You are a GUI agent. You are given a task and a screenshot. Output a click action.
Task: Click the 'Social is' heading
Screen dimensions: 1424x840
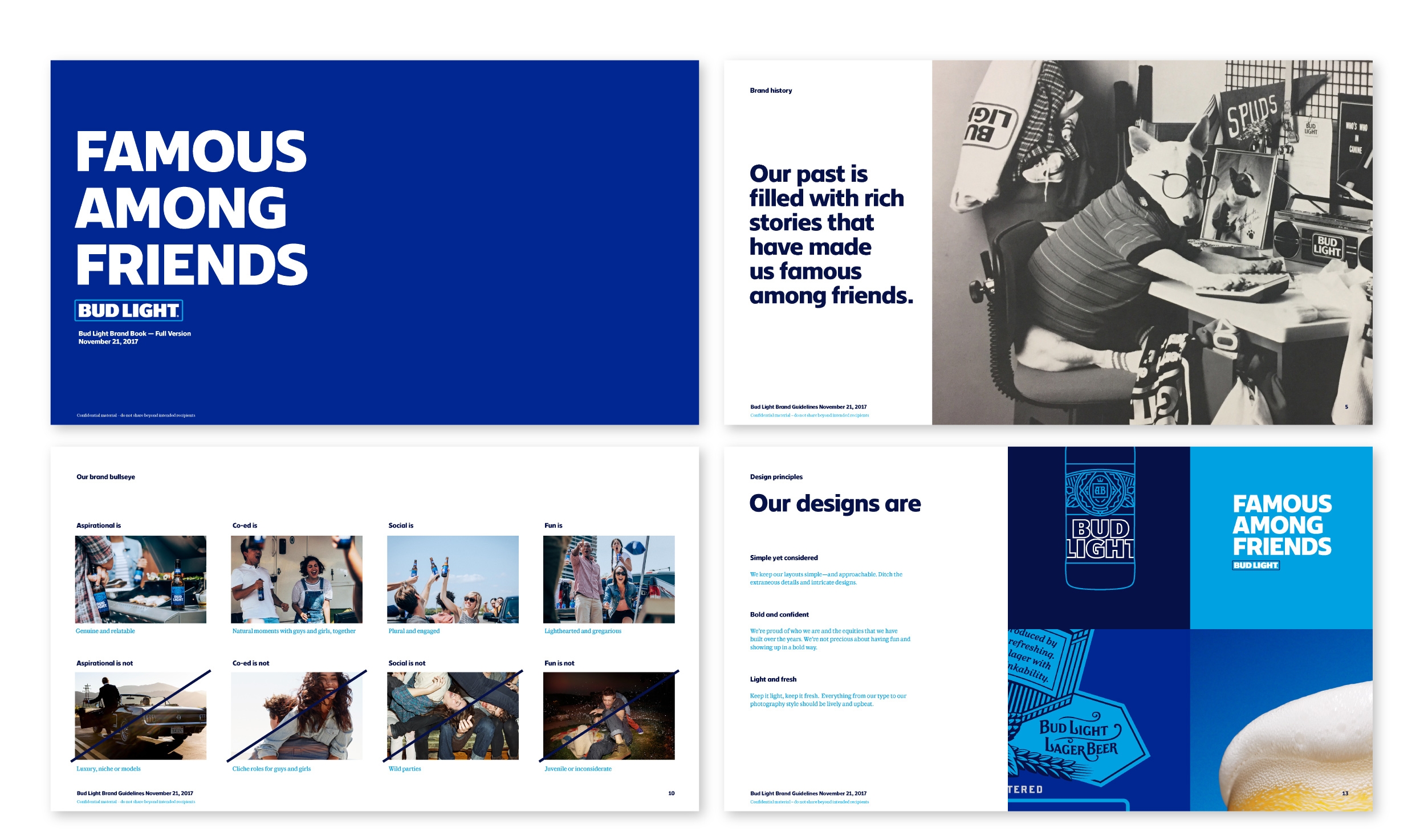click(401, 525)
